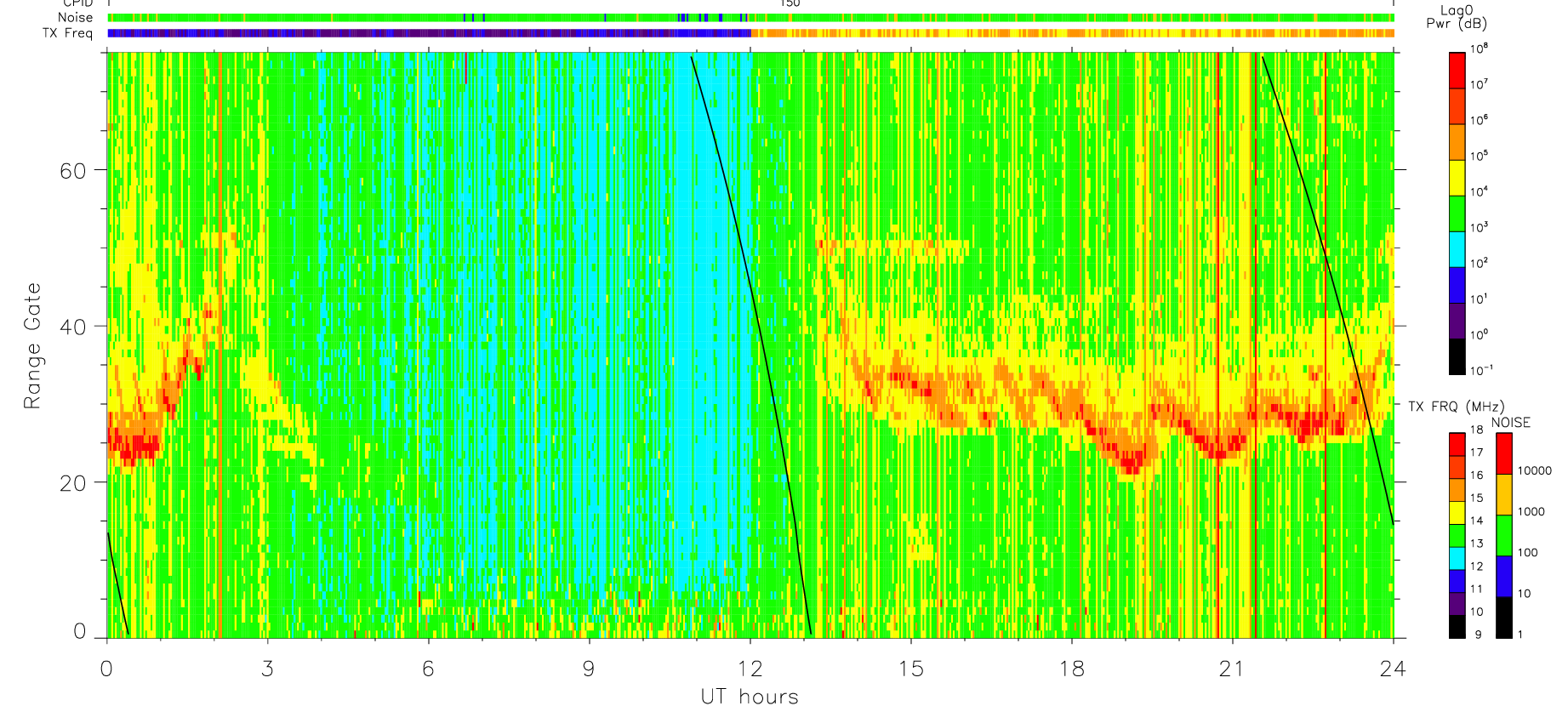Click the 10⁵ label on Lag0 power scale
Image resolution: width=1568 pixels, height=723 pixels.
[x=1479, y=157]
